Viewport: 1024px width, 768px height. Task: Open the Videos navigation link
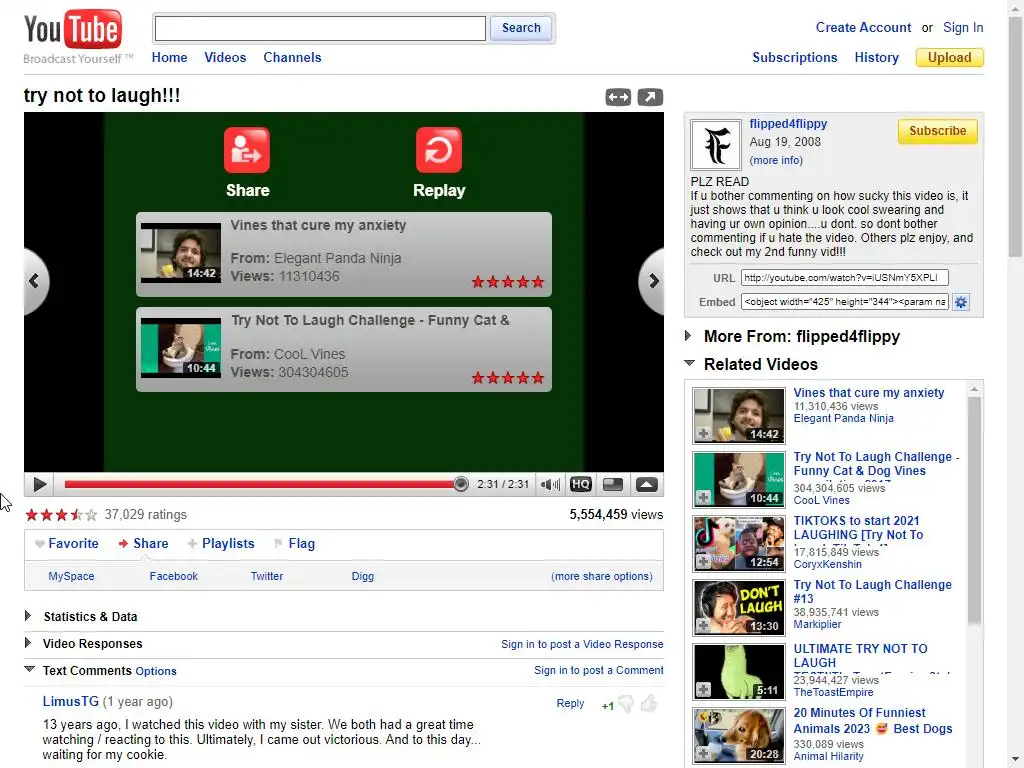point(225,57)
